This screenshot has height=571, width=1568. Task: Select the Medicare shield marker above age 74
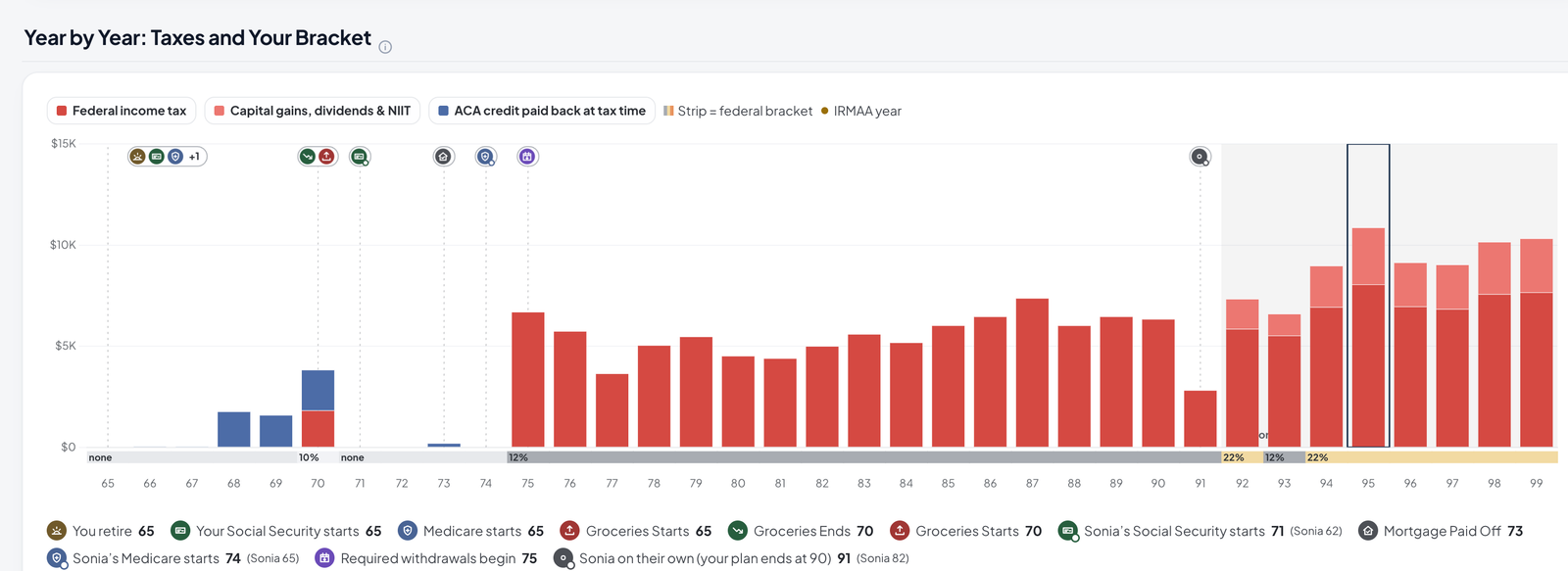coord(486,157)
